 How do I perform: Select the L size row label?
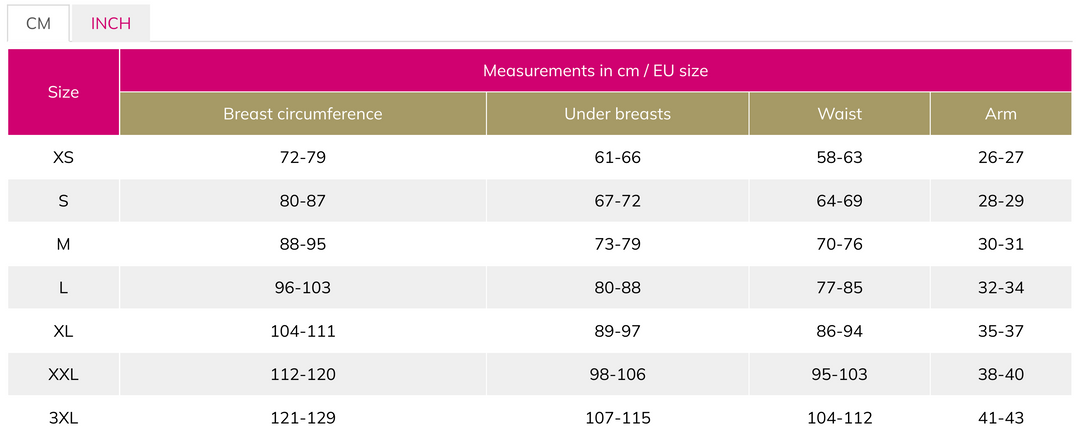click(x=63, y=288)
